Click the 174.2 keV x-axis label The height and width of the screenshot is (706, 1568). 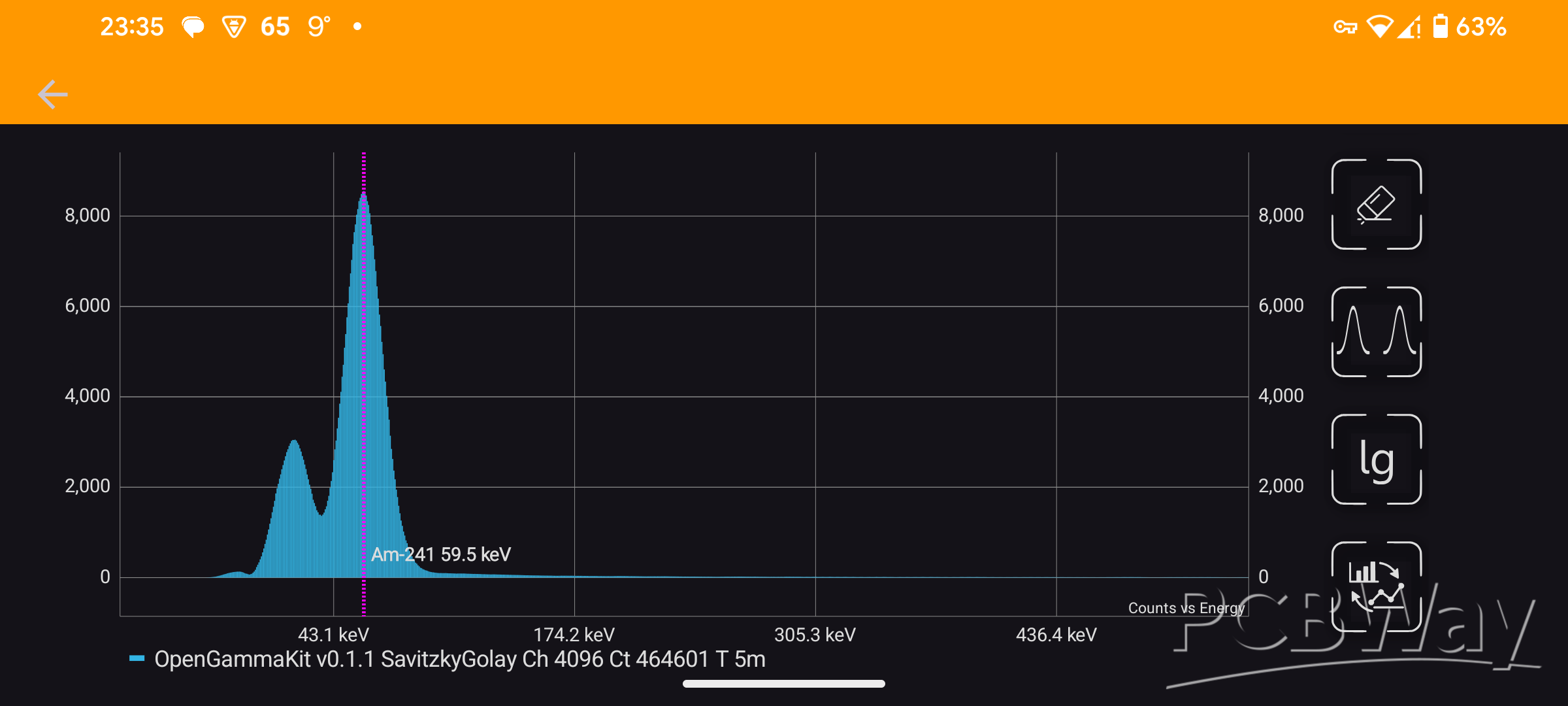point(574,635)
